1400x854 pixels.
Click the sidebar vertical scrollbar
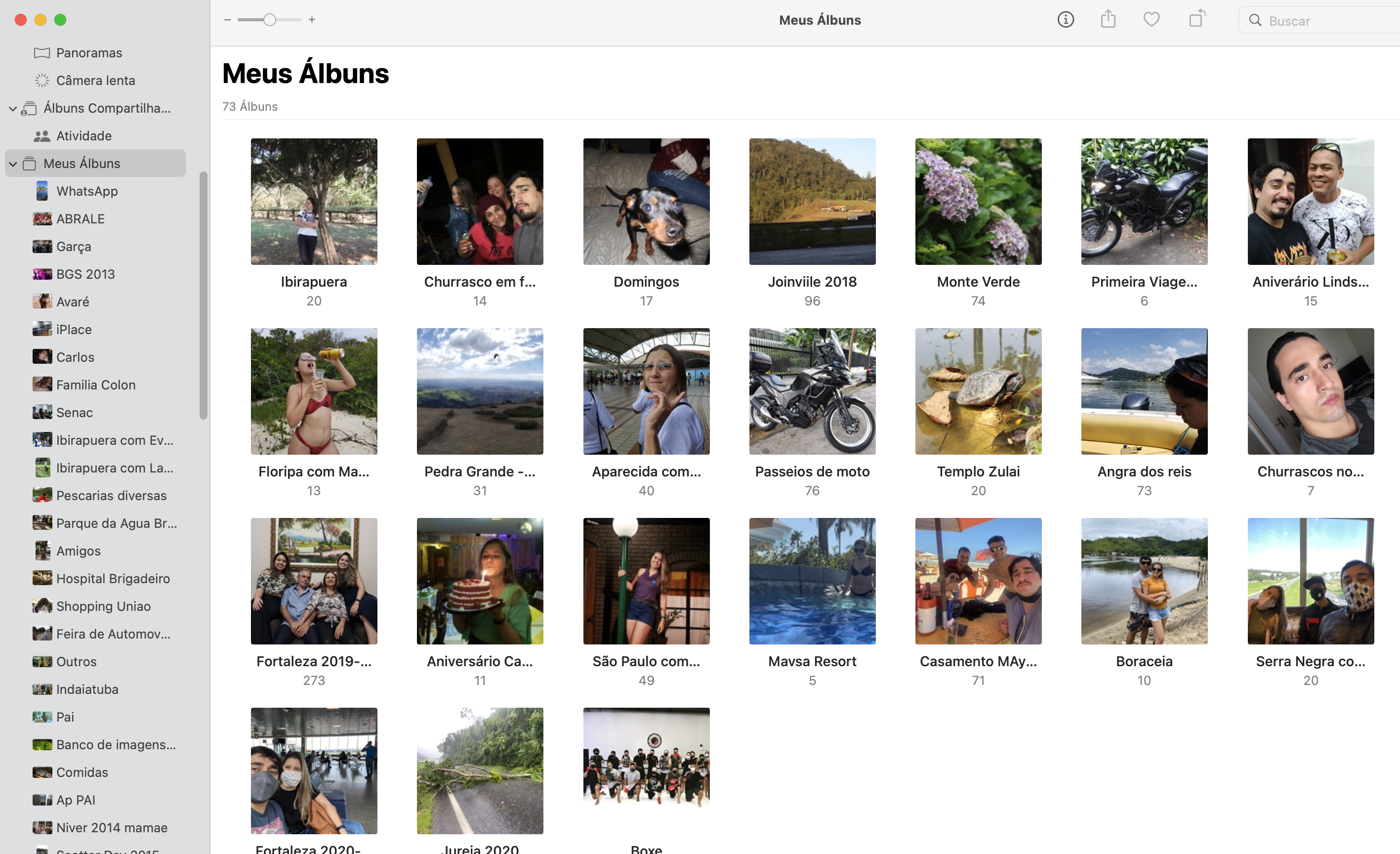coord(204,296)
